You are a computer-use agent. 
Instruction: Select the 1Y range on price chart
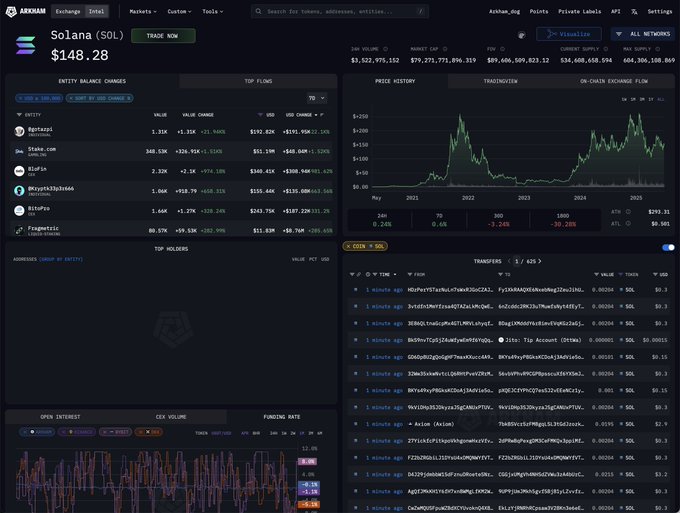pos(651,99)
